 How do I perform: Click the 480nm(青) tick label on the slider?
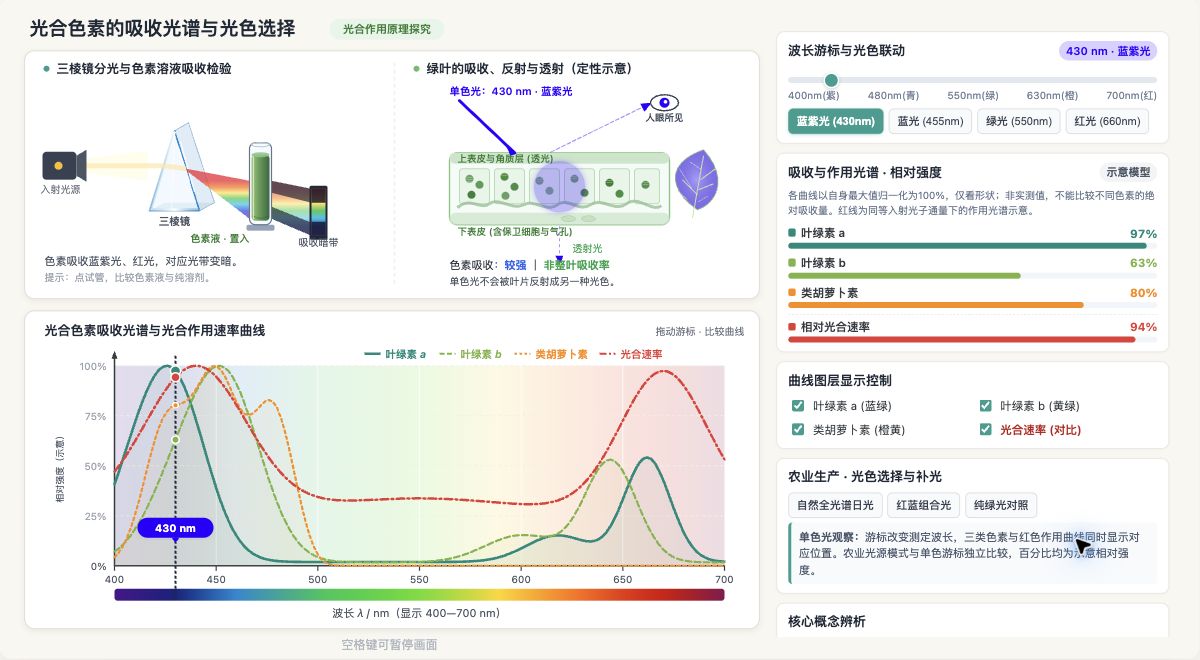point(894,96)
